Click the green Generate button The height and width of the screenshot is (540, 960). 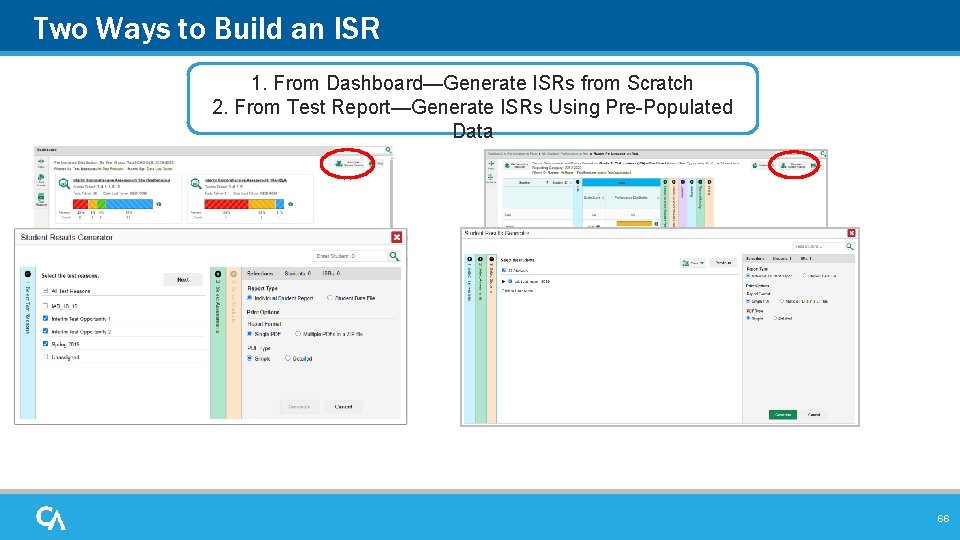click(x=783, y=414)
